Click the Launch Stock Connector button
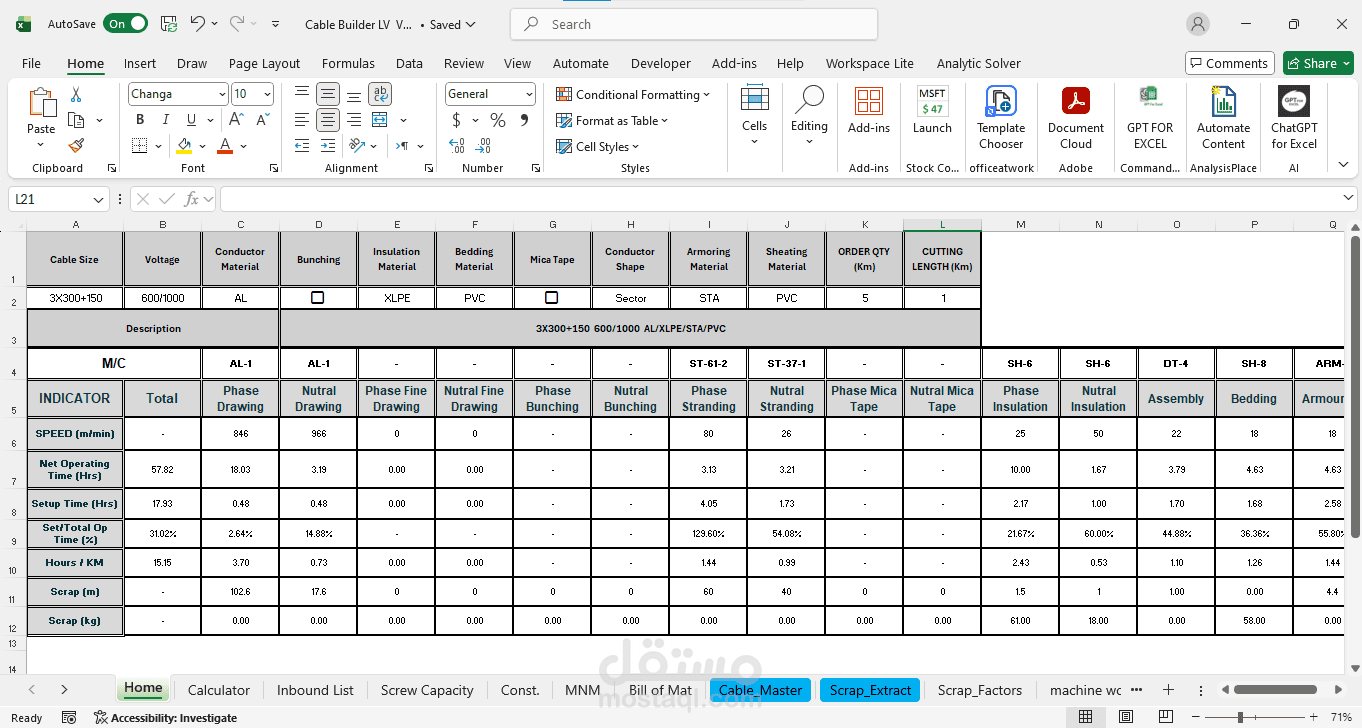 (x=932, y=110)
